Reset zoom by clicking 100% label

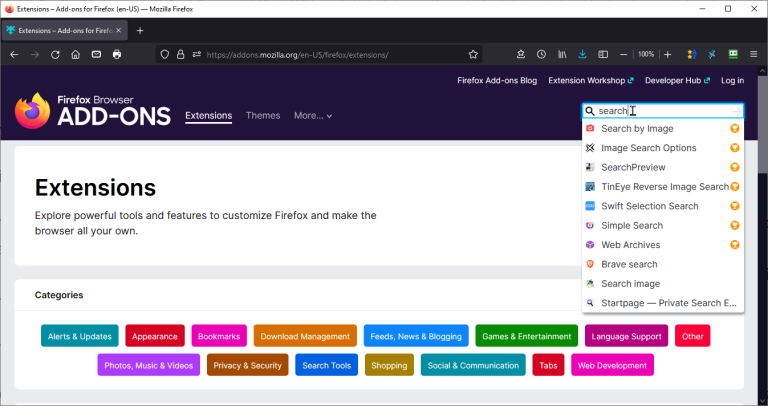pyautogui.click(x=646, y=54)
